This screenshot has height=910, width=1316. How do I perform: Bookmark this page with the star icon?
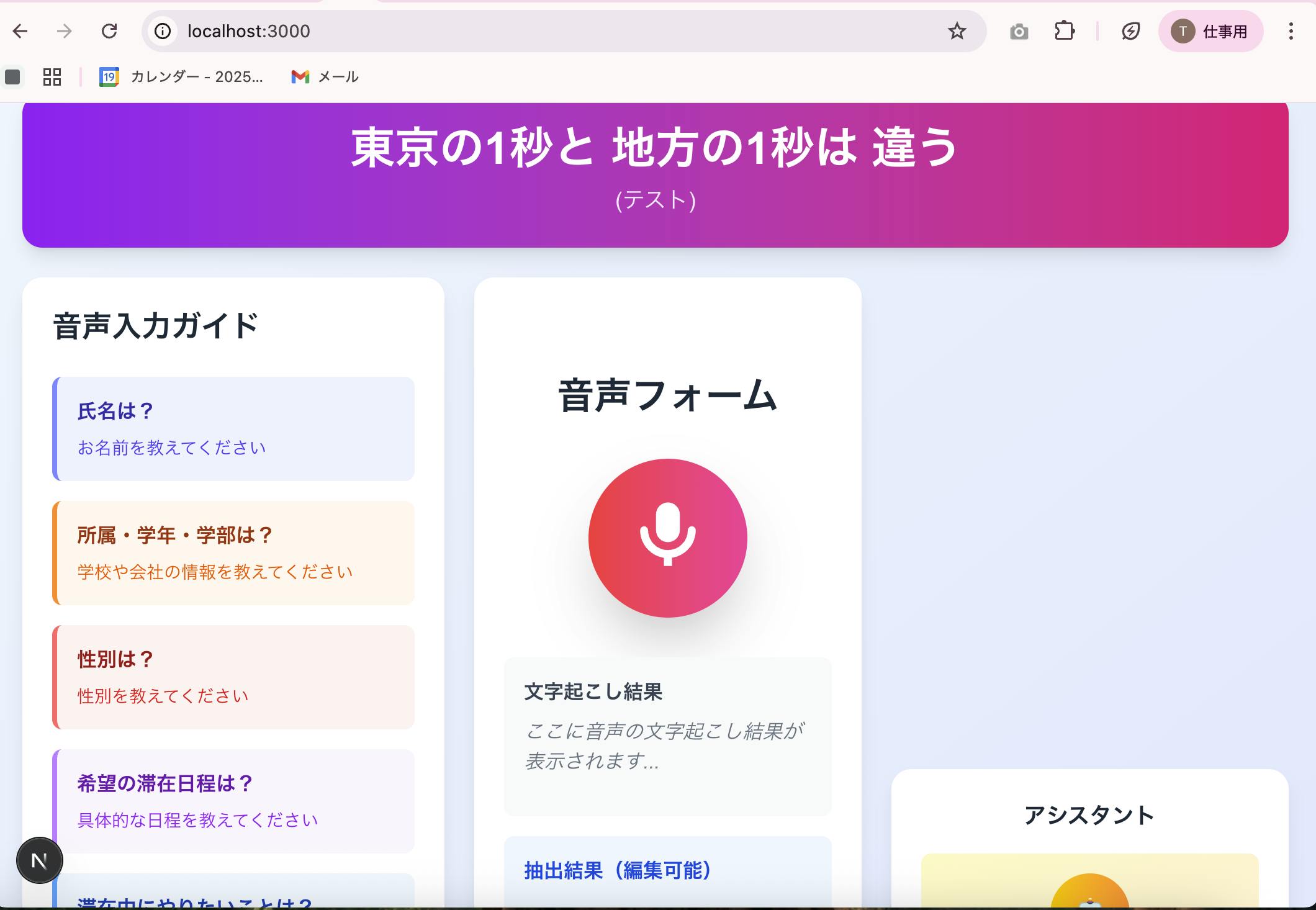click(957, 31)
